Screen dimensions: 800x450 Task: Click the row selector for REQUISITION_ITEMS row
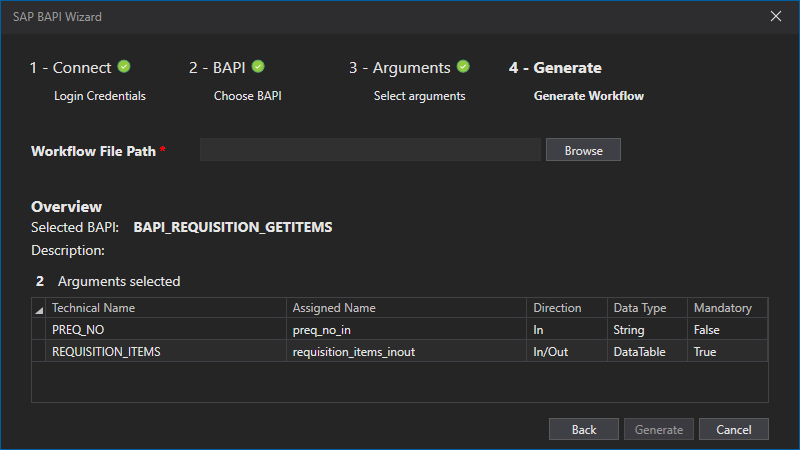(39, 352)
